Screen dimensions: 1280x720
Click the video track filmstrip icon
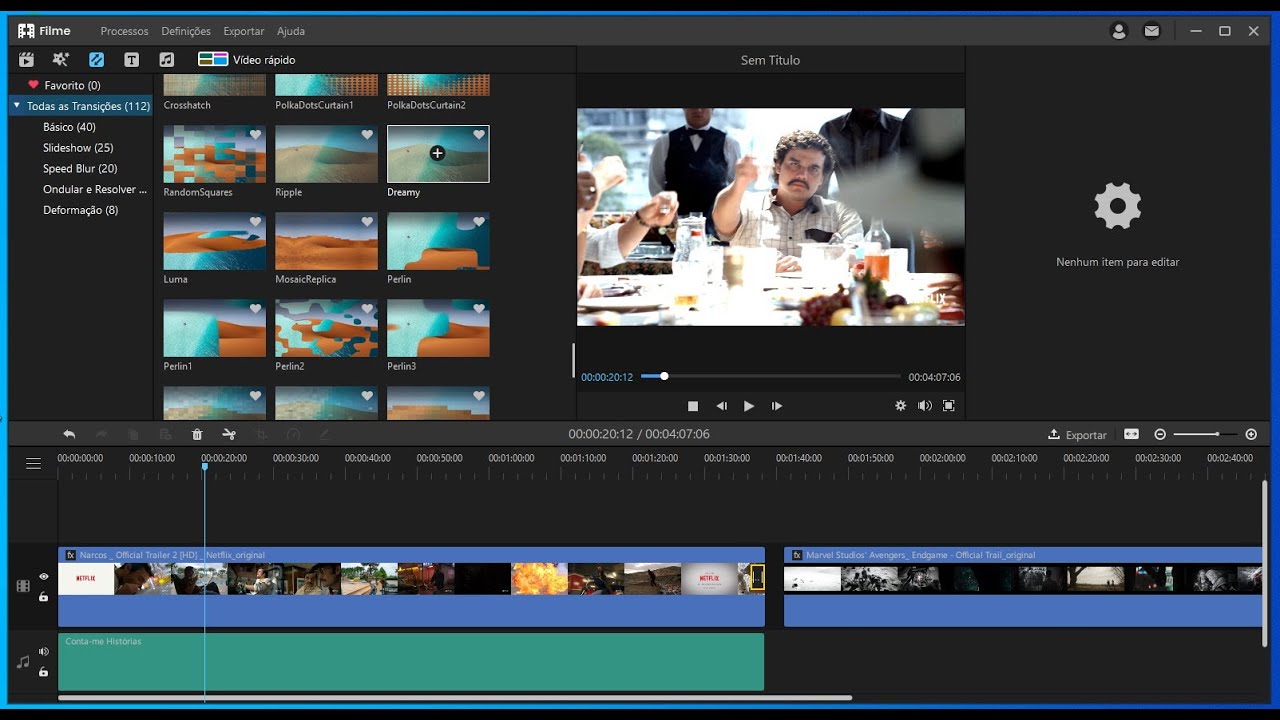coord(23,586)
